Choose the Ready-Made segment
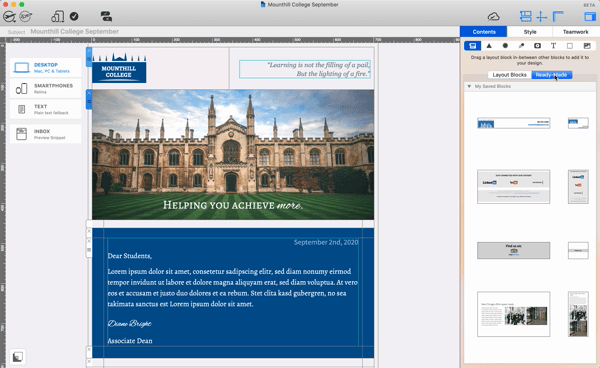600x368 pixels. pyautogui.click(x=551, y=75)
